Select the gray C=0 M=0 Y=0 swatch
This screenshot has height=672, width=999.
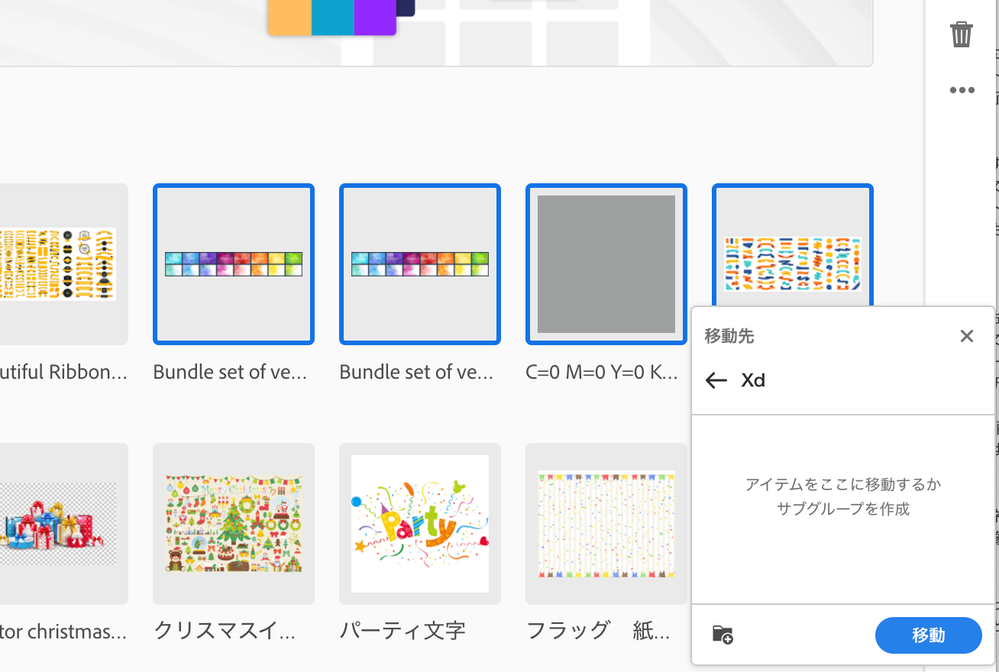pos(606,264)
